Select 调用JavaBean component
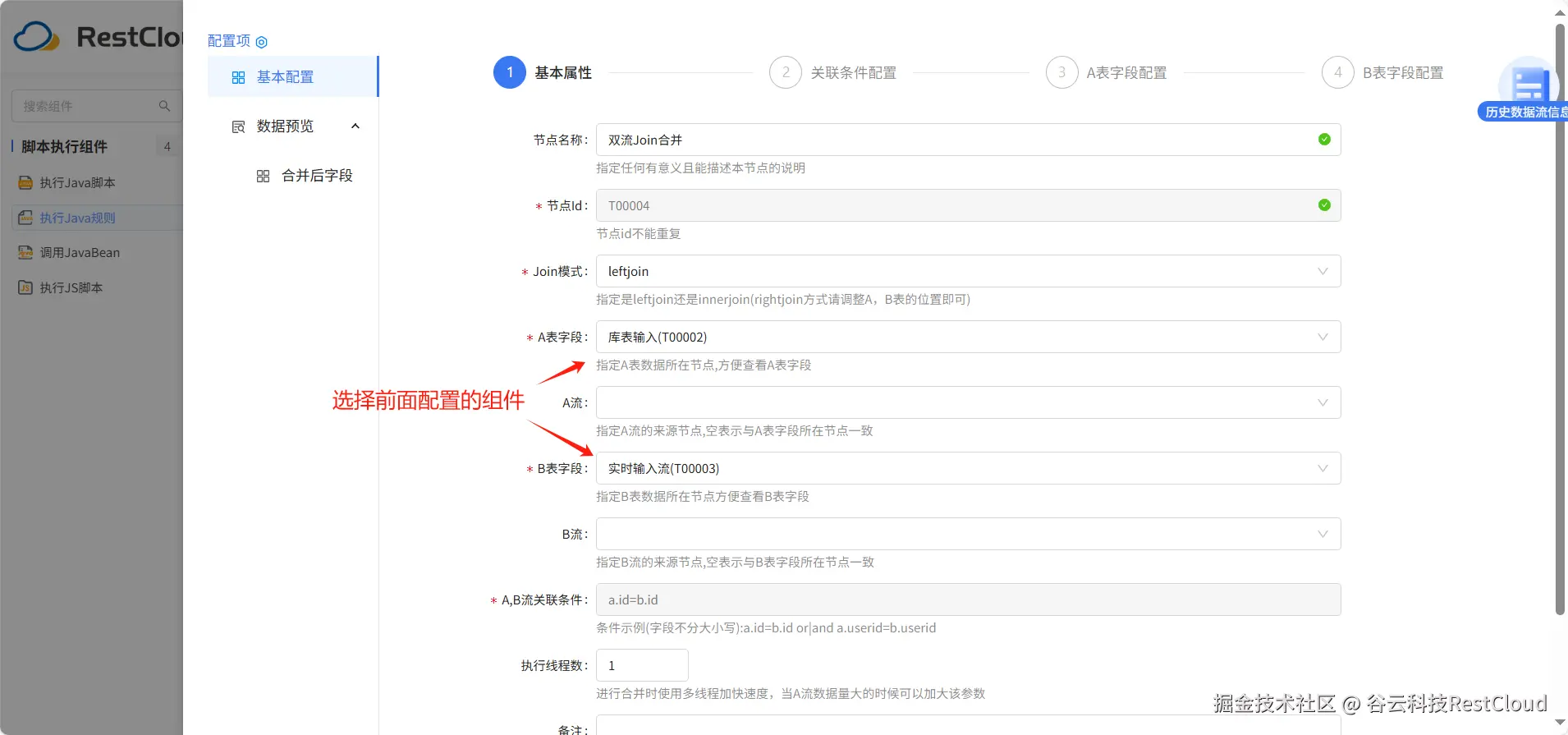Image resolution: width=1568 pixels, height=735 pixels. [97, 252]
